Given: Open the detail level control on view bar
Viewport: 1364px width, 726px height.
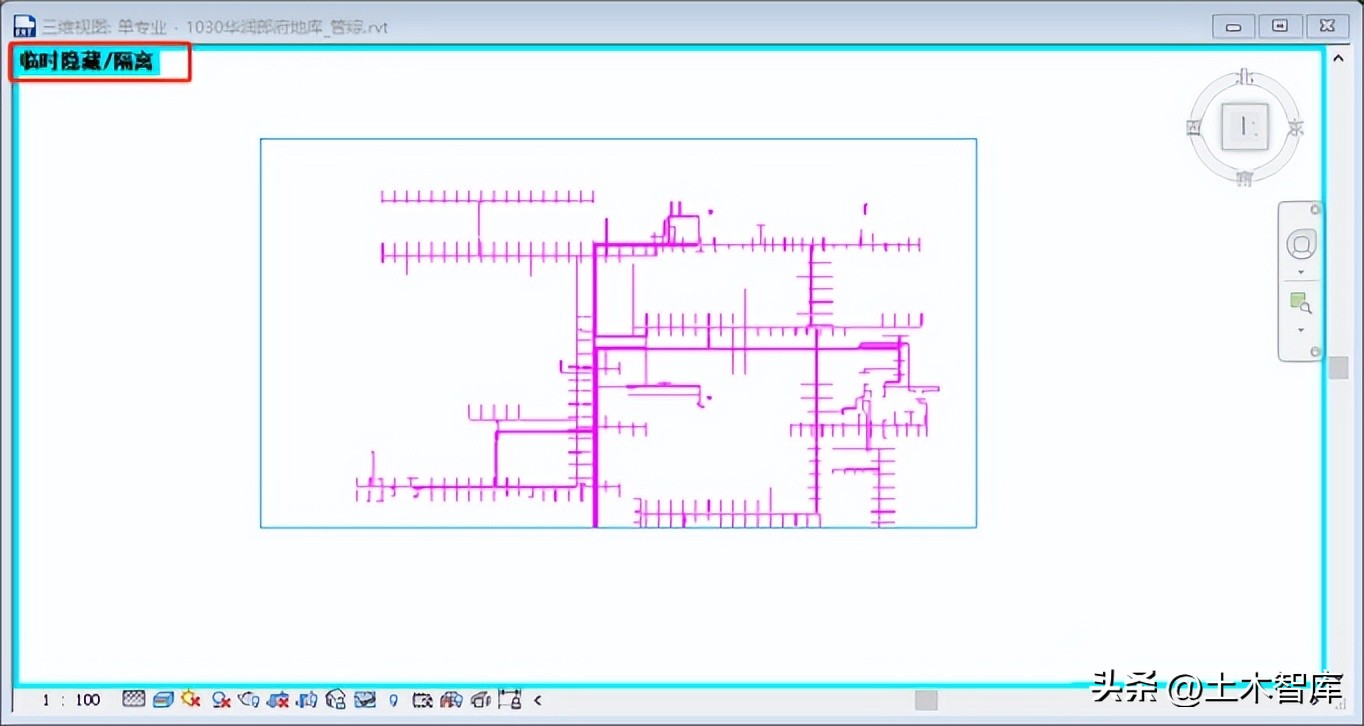Looking at the screenshot, I should tap(133, 699).
